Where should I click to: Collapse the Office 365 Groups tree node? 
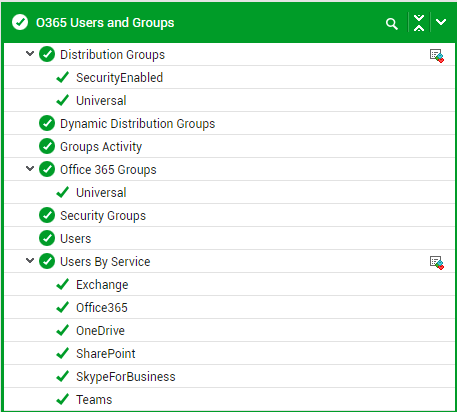[30, 168]
